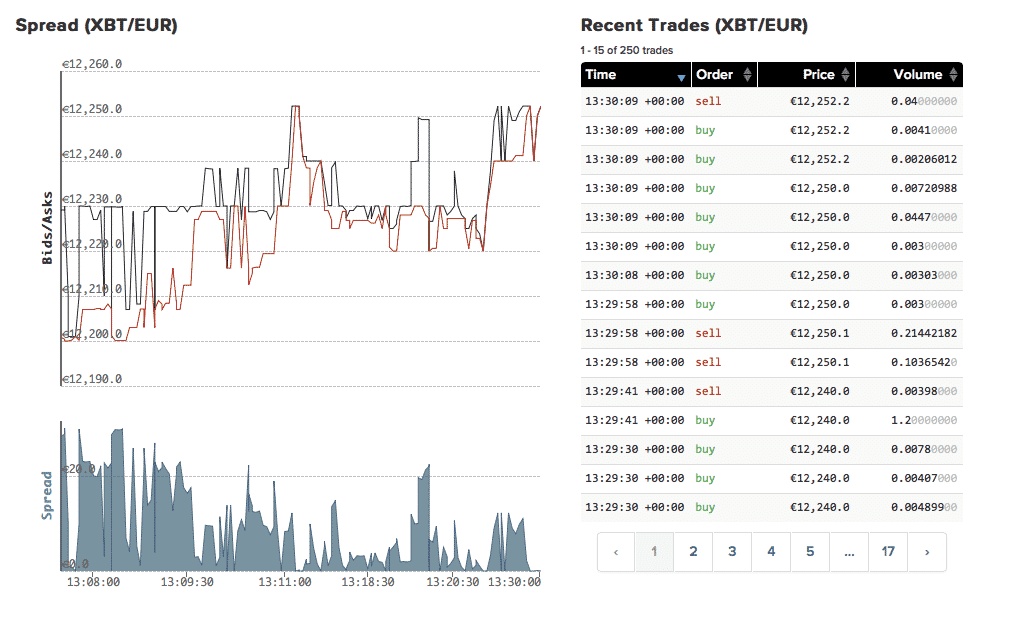Jump to page 17 of trades

tap(888, 552)
